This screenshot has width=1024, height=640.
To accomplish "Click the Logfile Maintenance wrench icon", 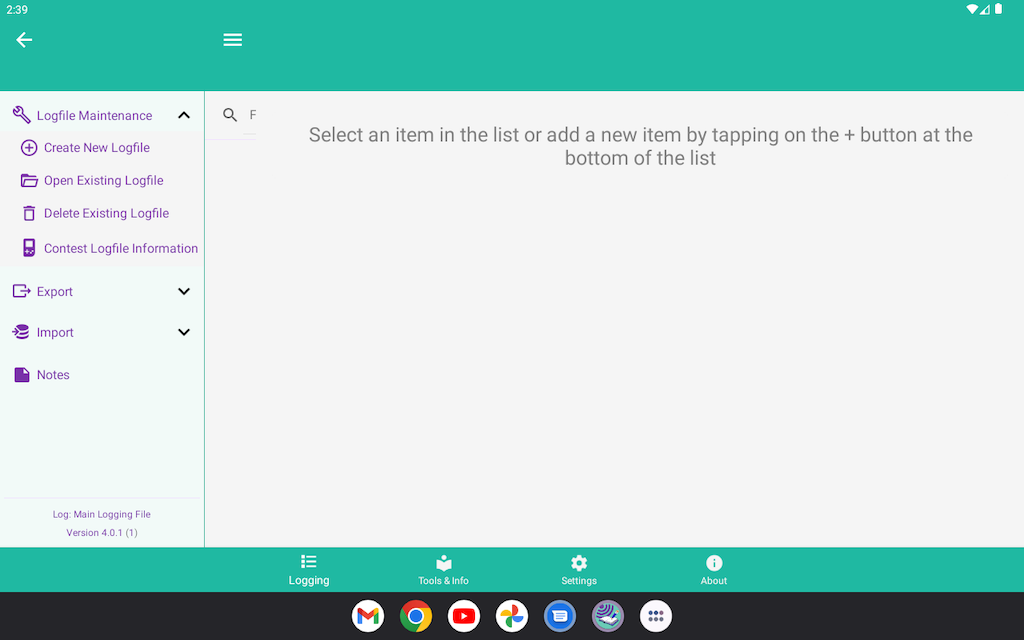I will [21, 115].
